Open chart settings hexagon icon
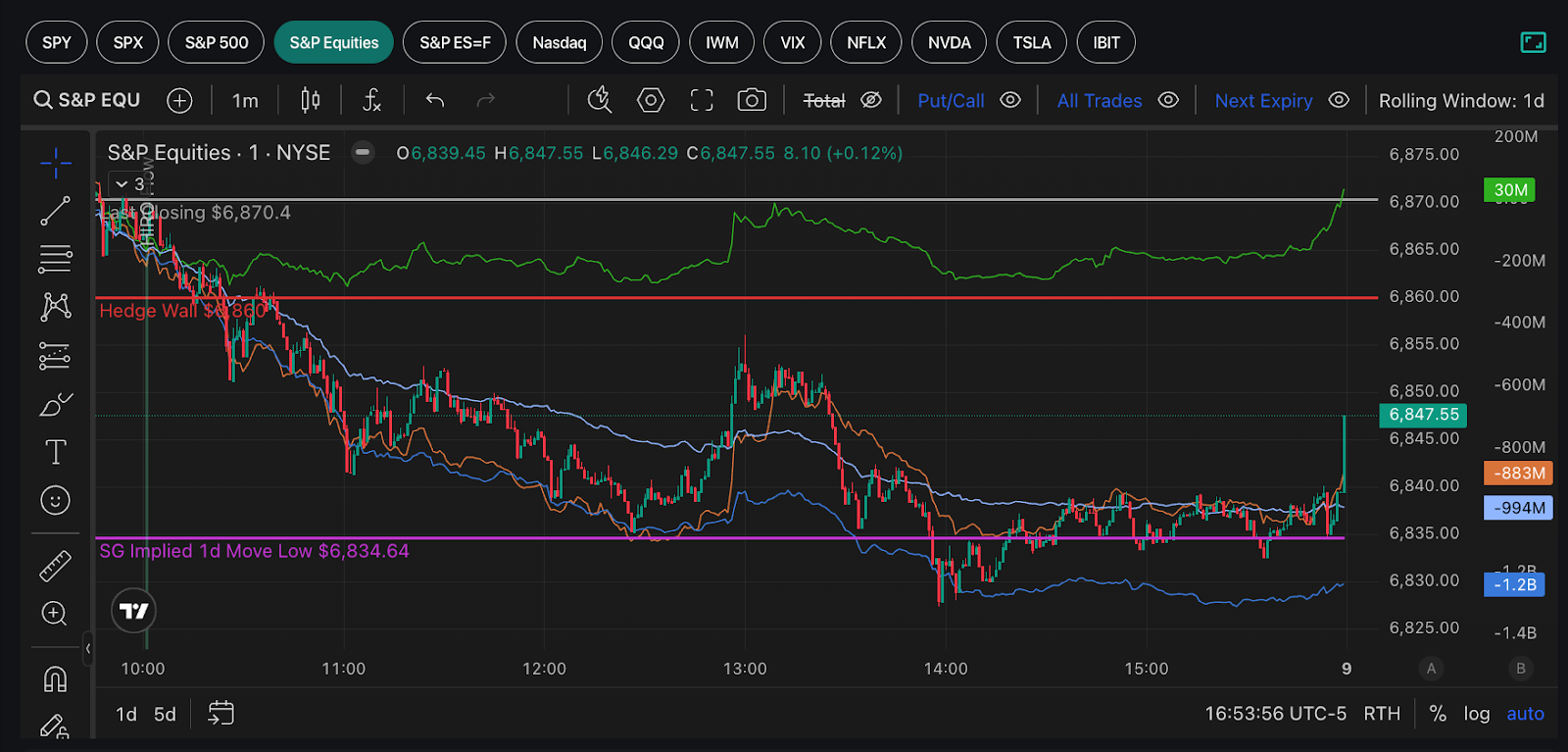 pyautogui.click(x=651, y=100)
